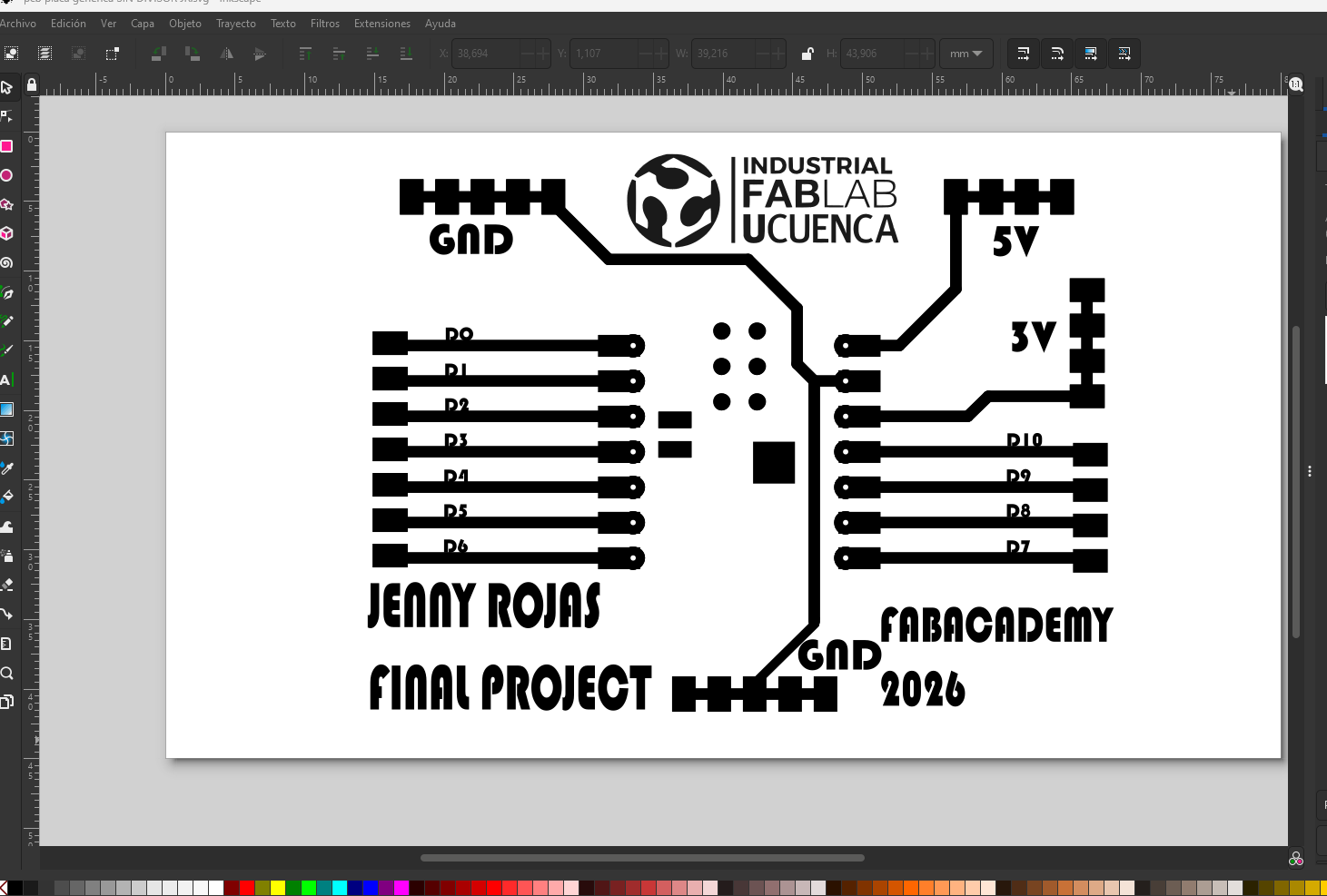Viewport: 1327px width, 896px height.
Task: Select the Spiral tool
Action: pos(6,263)
